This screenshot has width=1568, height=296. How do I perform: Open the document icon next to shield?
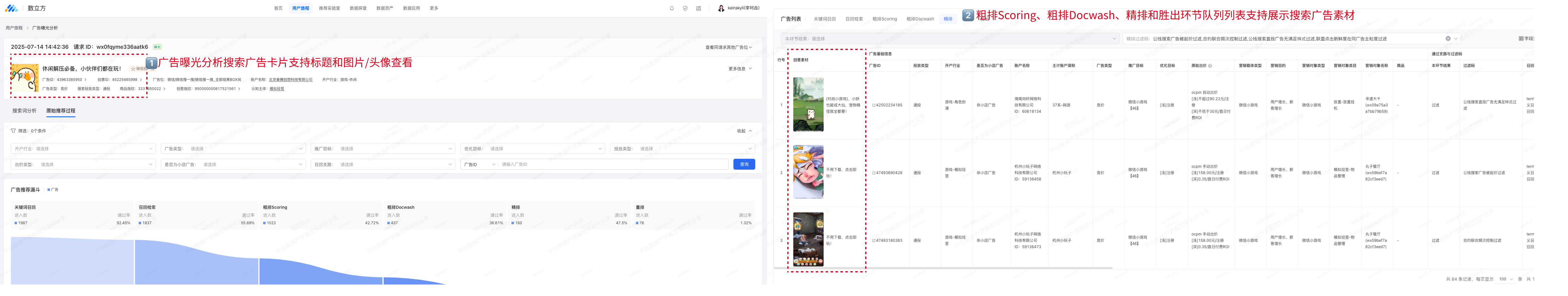coord(698,8)
